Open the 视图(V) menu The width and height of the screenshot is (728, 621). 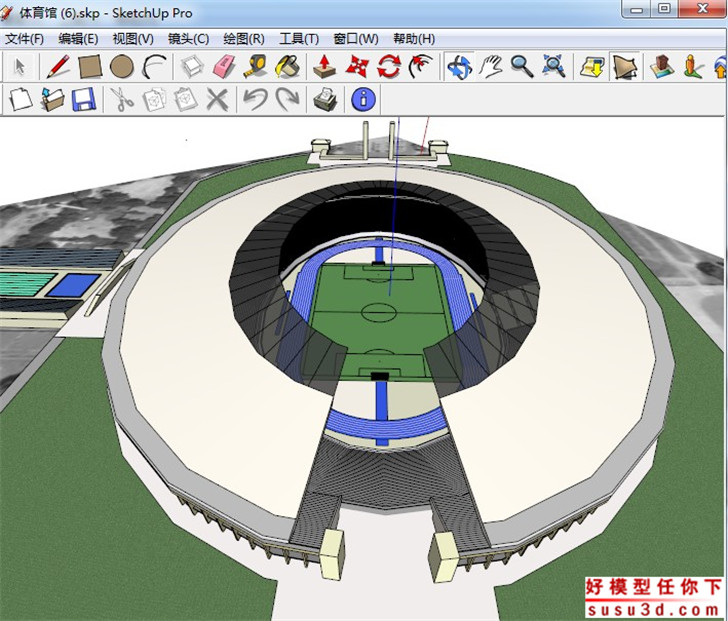[133, 39]
